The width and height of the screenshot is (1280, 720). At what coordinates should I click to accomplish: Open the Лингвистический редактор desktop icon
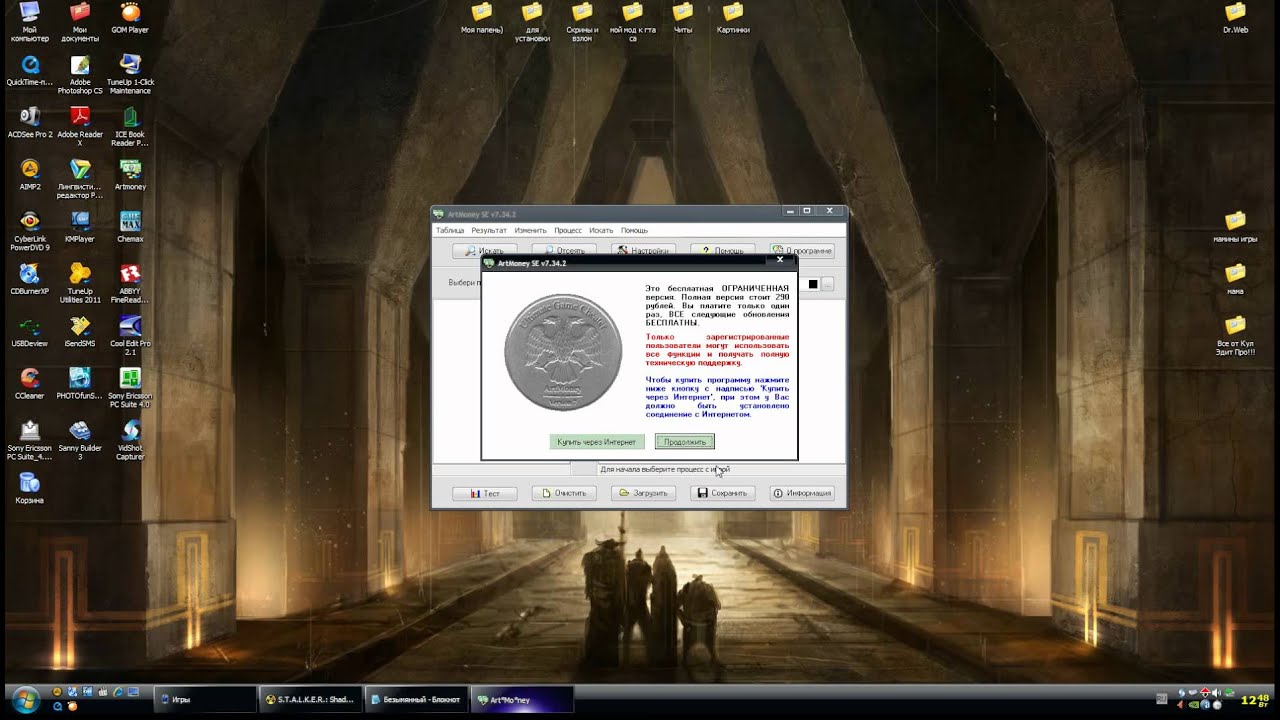tap(80, 178)
